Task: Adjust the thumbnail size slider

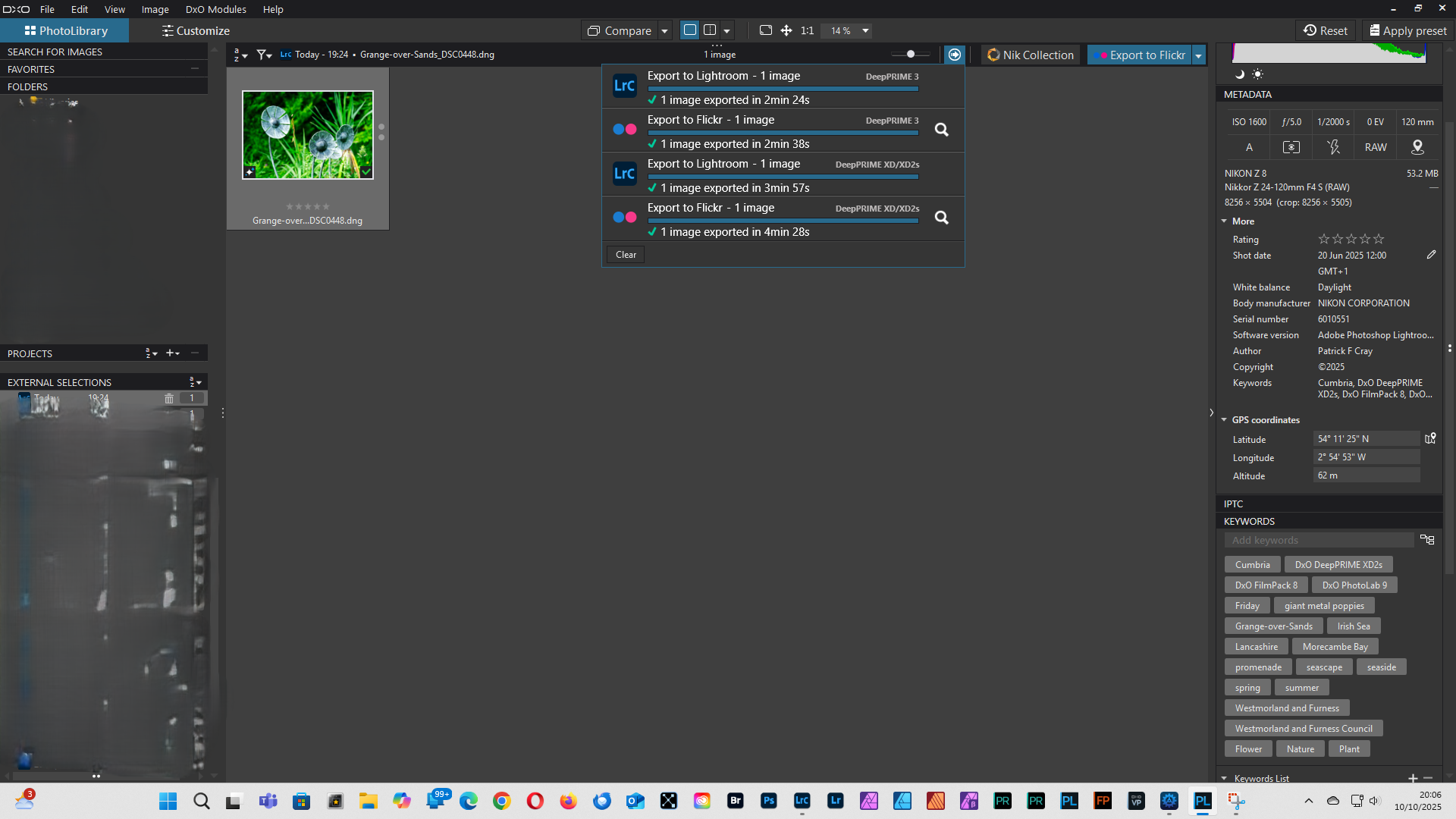Action: coord(911,55)
